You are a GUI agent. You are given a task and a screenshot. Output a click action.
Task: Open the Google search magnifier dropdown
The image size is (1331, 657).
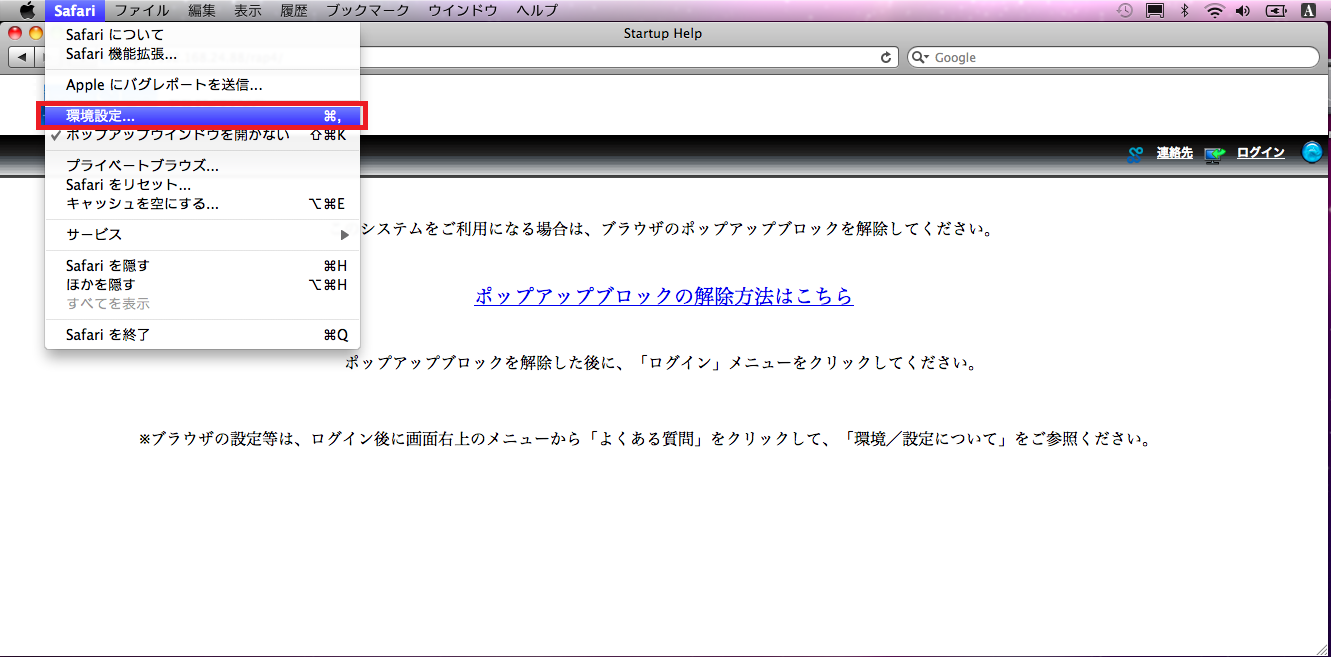point(920,58)
